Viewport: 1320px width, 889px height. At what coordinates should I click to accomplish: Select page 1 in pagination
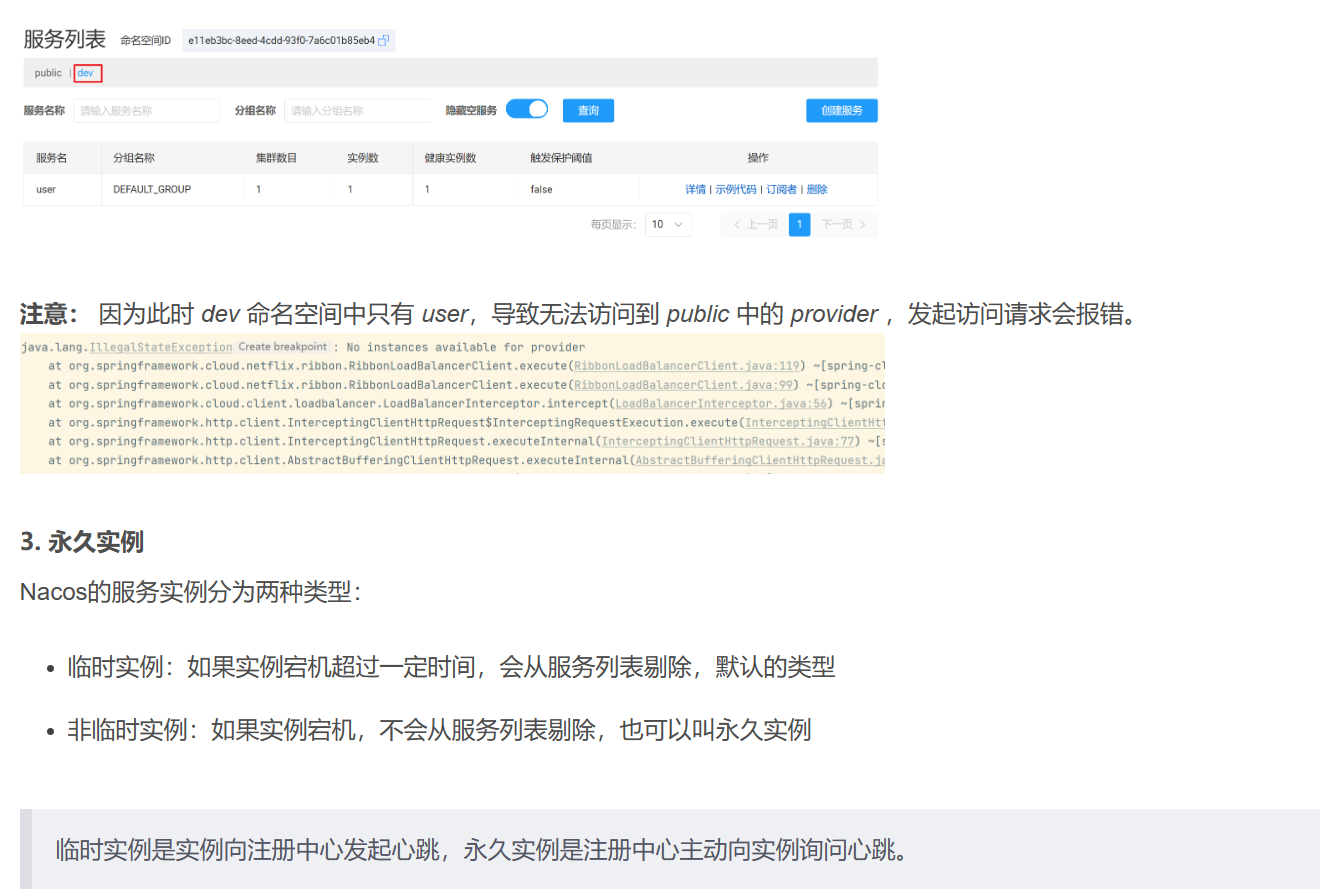pyautogui.click(x=799, y=225)
